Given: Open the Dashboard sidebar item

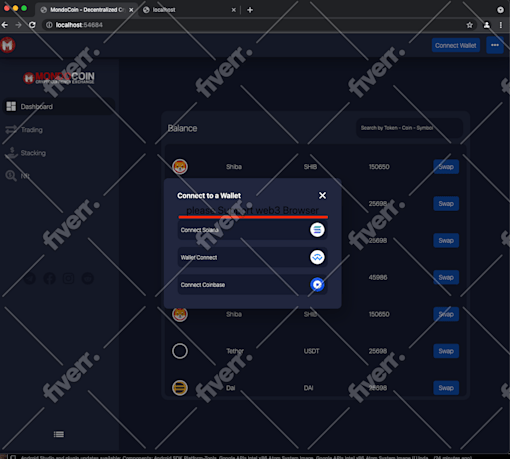Looking at the screenshot, I should coord(59,106).
